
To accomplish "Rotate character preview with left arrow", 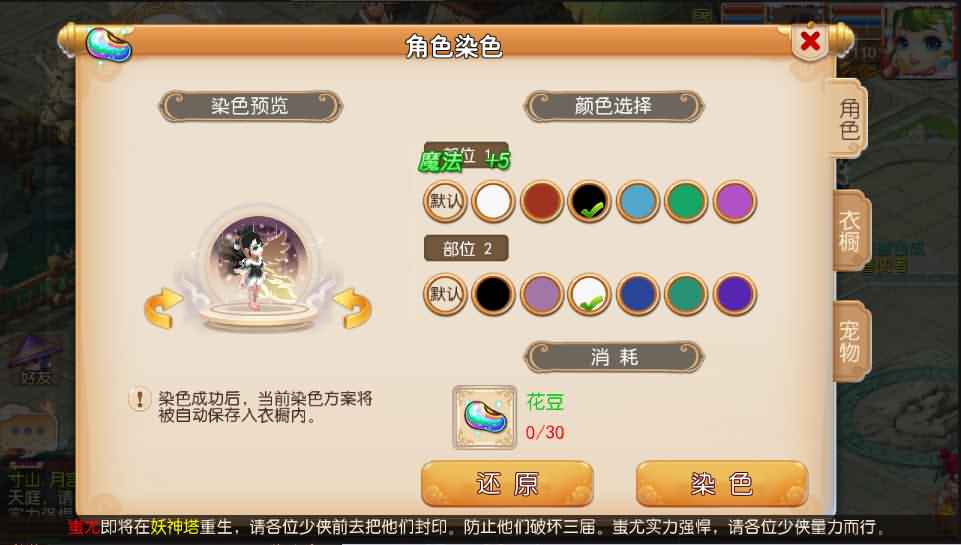I will click(163, 308).
